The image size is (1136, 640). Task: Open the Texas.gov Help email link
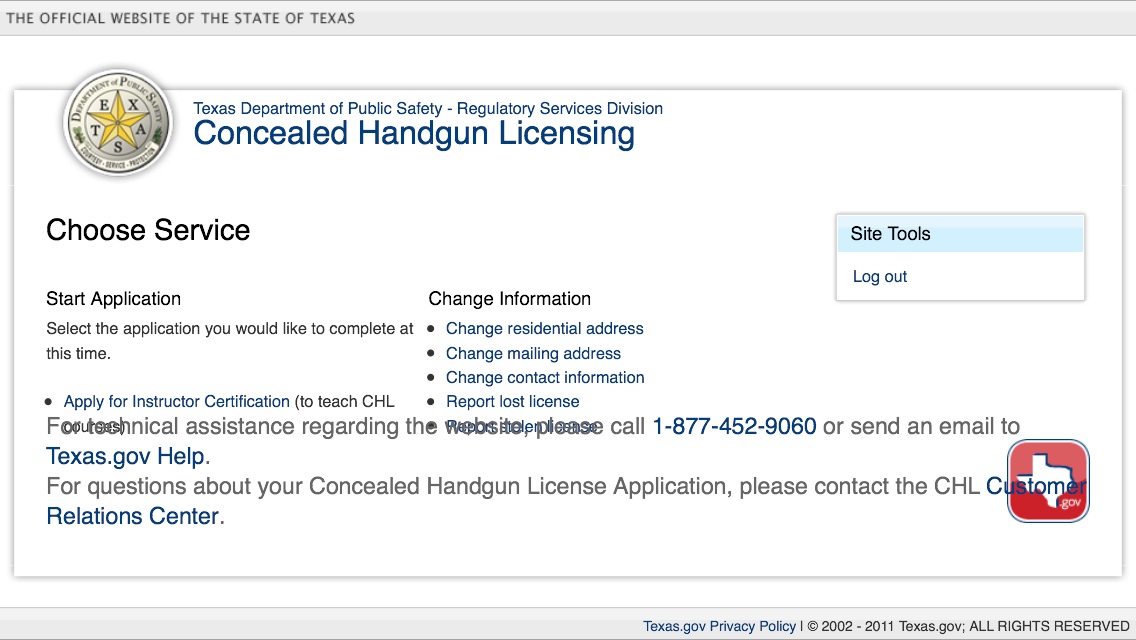[x=126, y=457]
